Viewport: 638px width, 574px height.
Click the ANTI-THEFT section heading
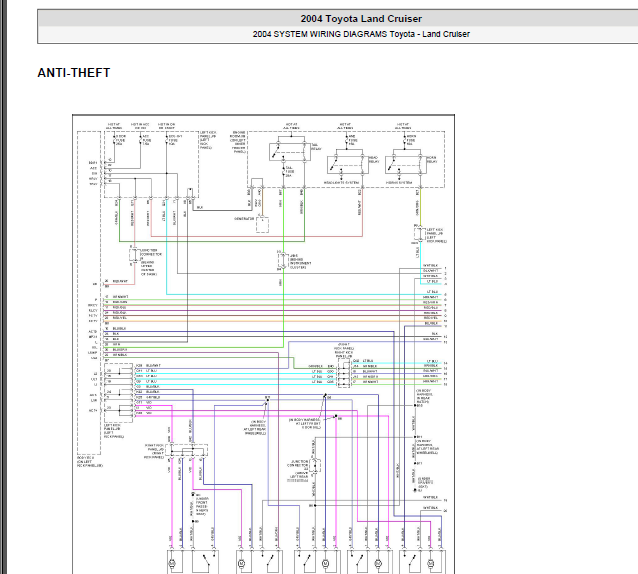tap(74, 73)
